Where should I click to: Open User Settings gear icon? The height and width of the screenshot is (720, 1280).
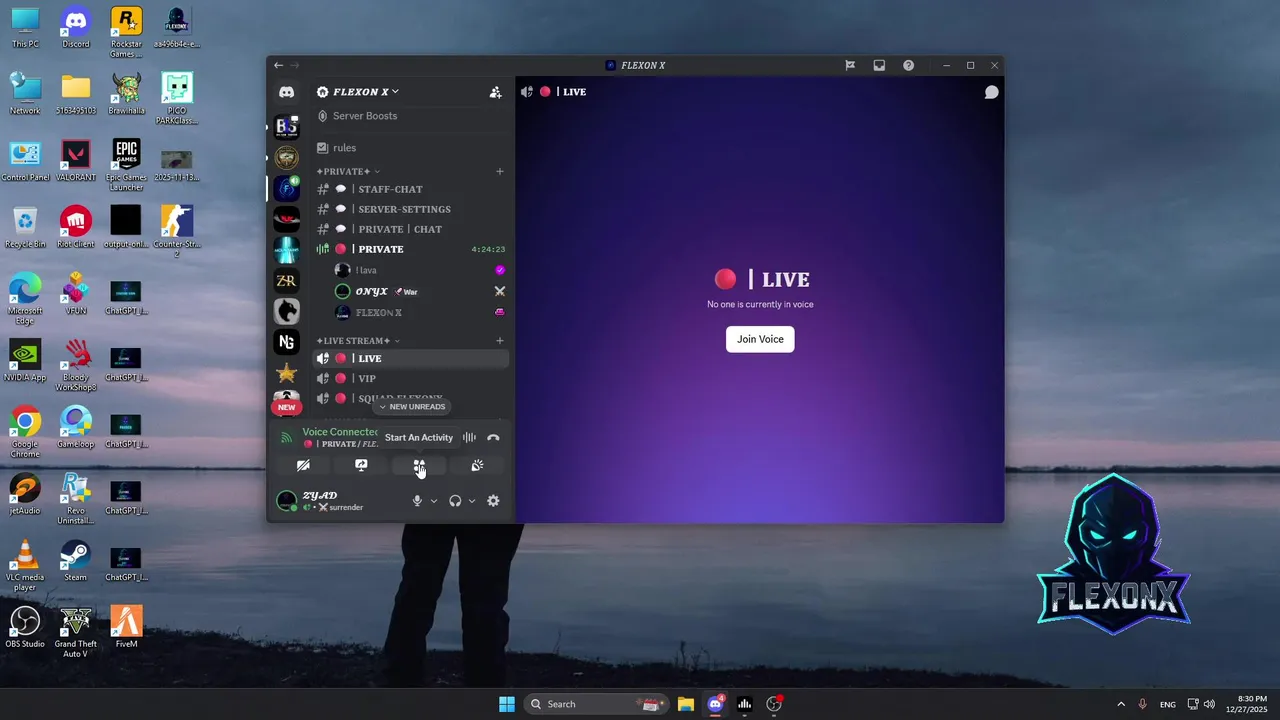click(493, 501)
